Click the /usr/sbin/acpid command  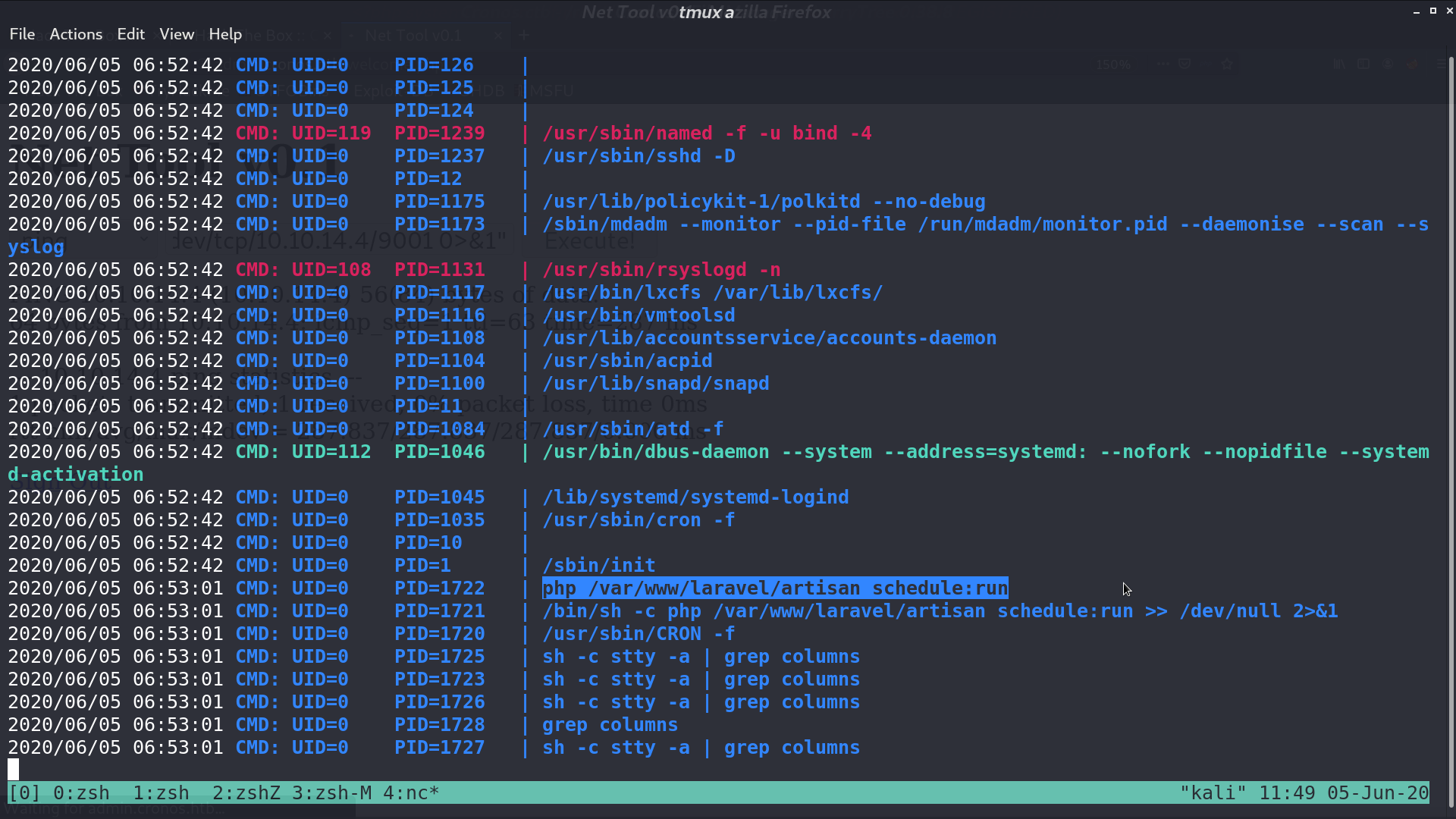[x=627, y=361]
